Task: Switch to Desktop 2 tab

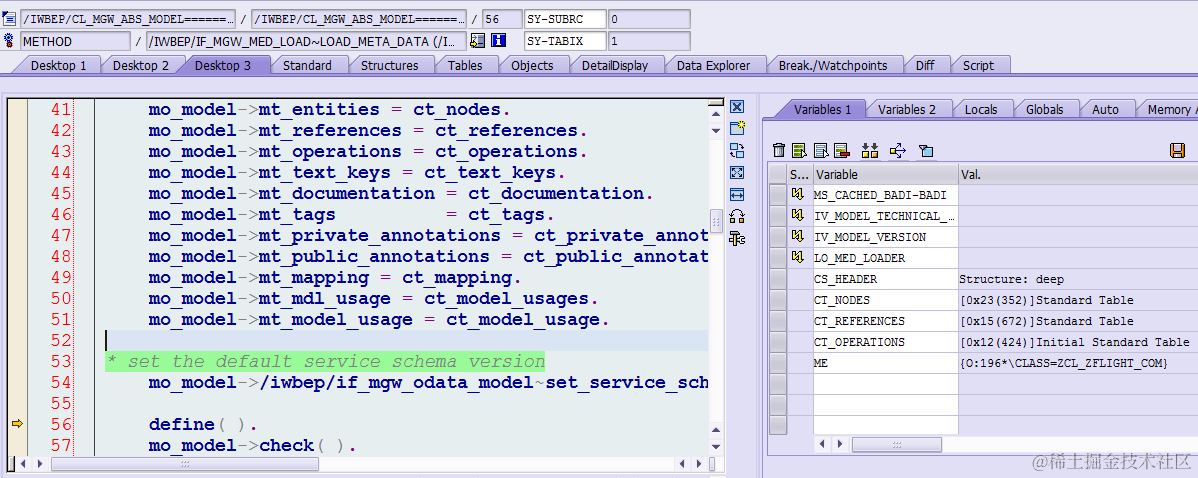Action: coord(141,66)
